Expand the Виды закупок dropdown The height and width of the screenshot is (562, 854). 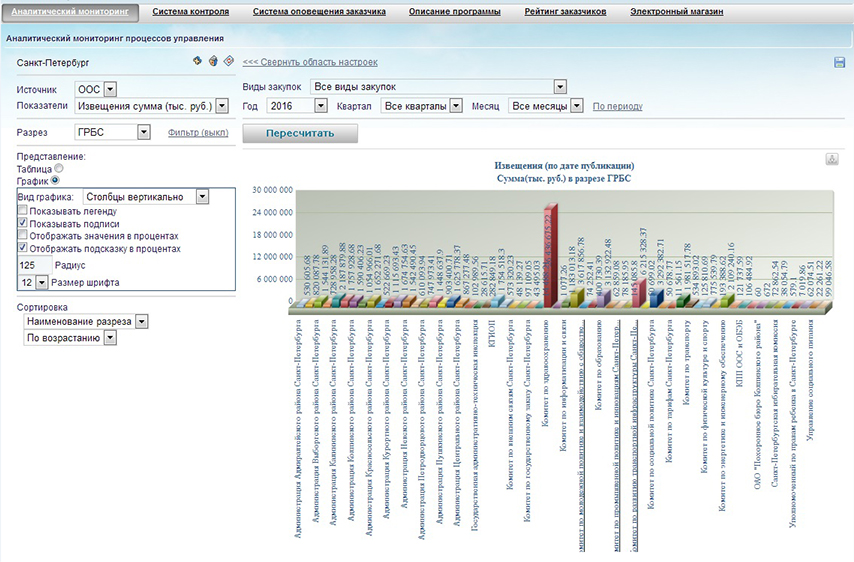click(x=560, y=87)
